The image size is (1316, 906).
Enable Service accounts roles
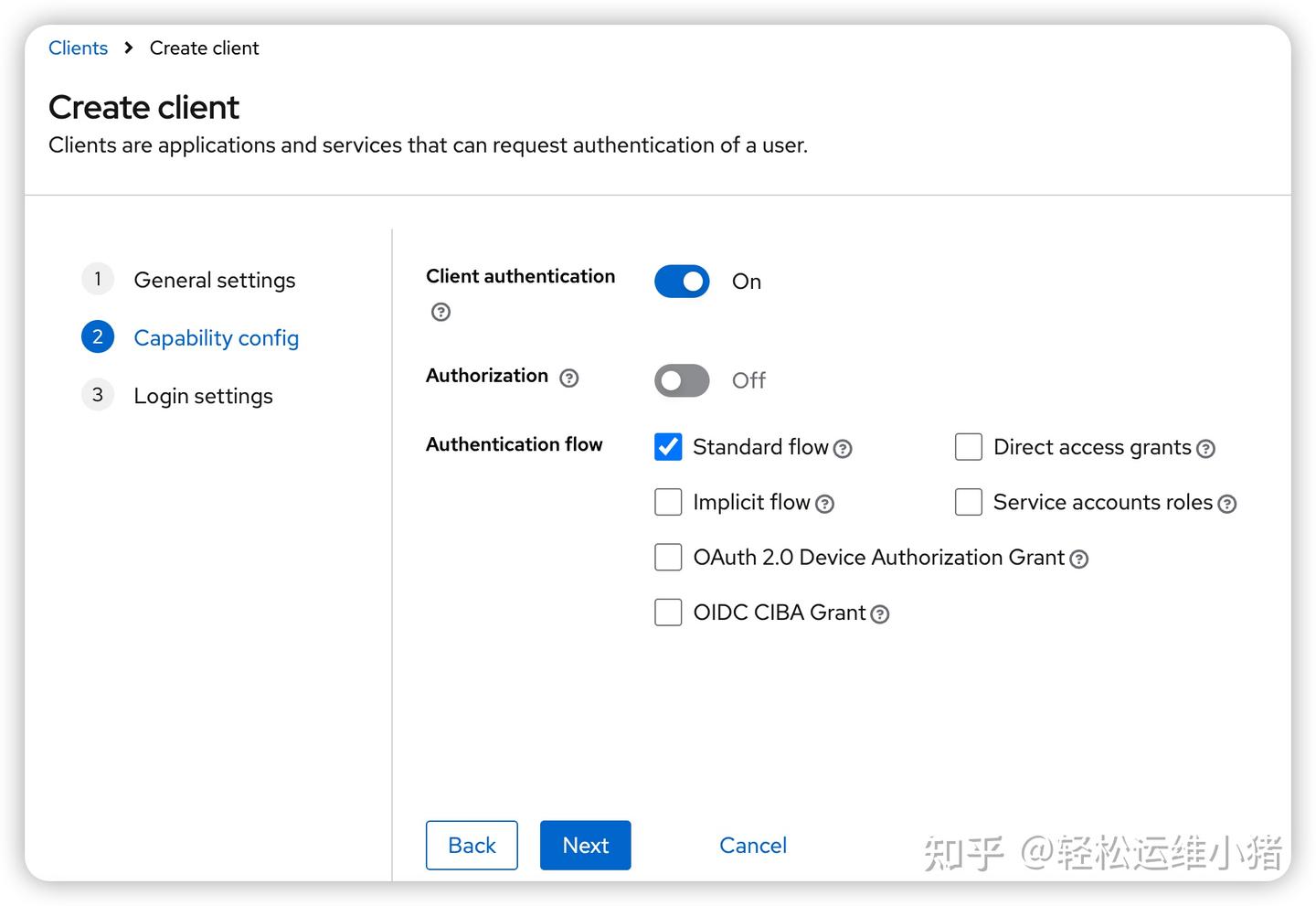point(969,502)
